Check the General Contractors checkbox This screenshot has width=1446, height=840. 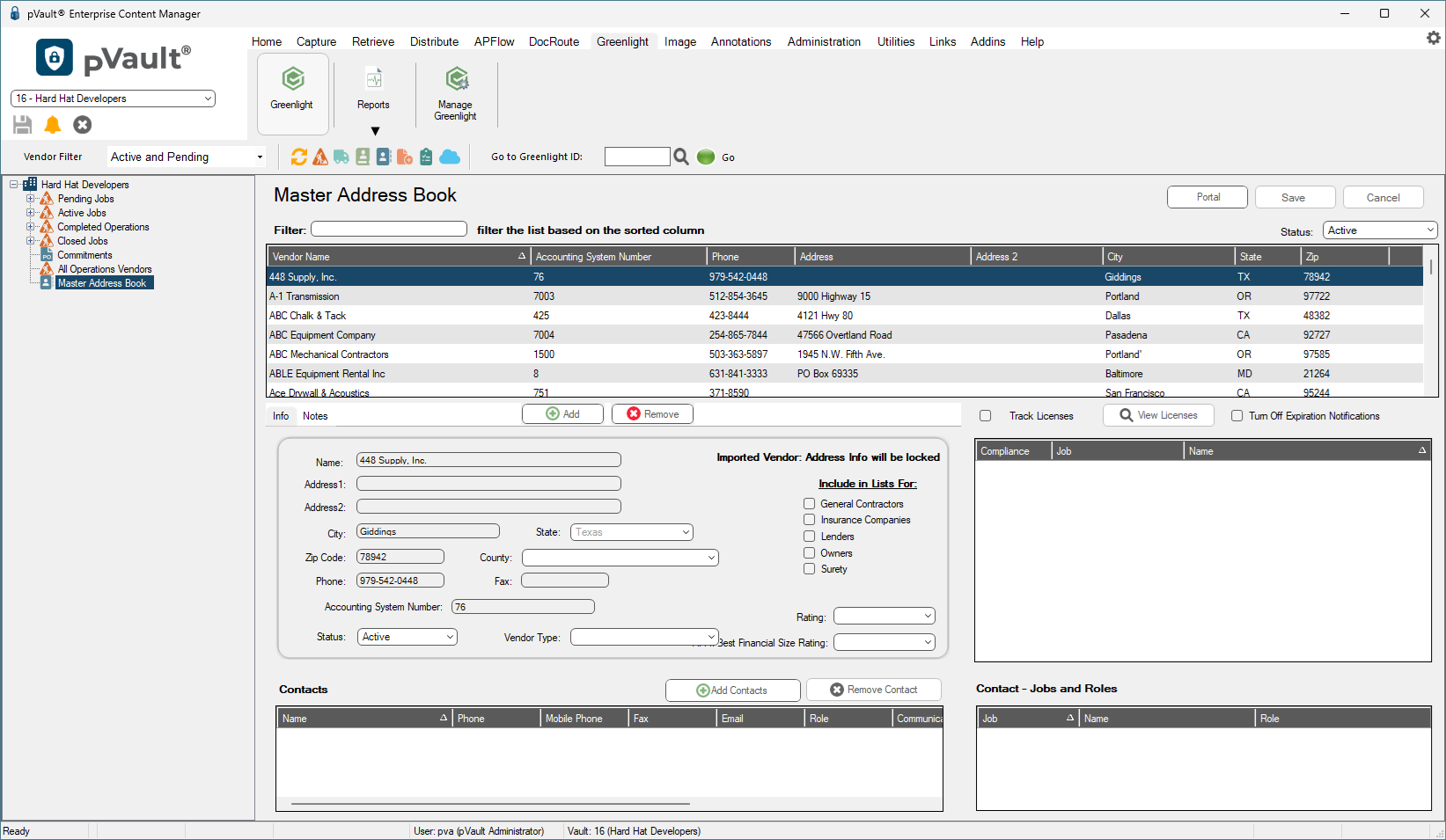point(809,504)
